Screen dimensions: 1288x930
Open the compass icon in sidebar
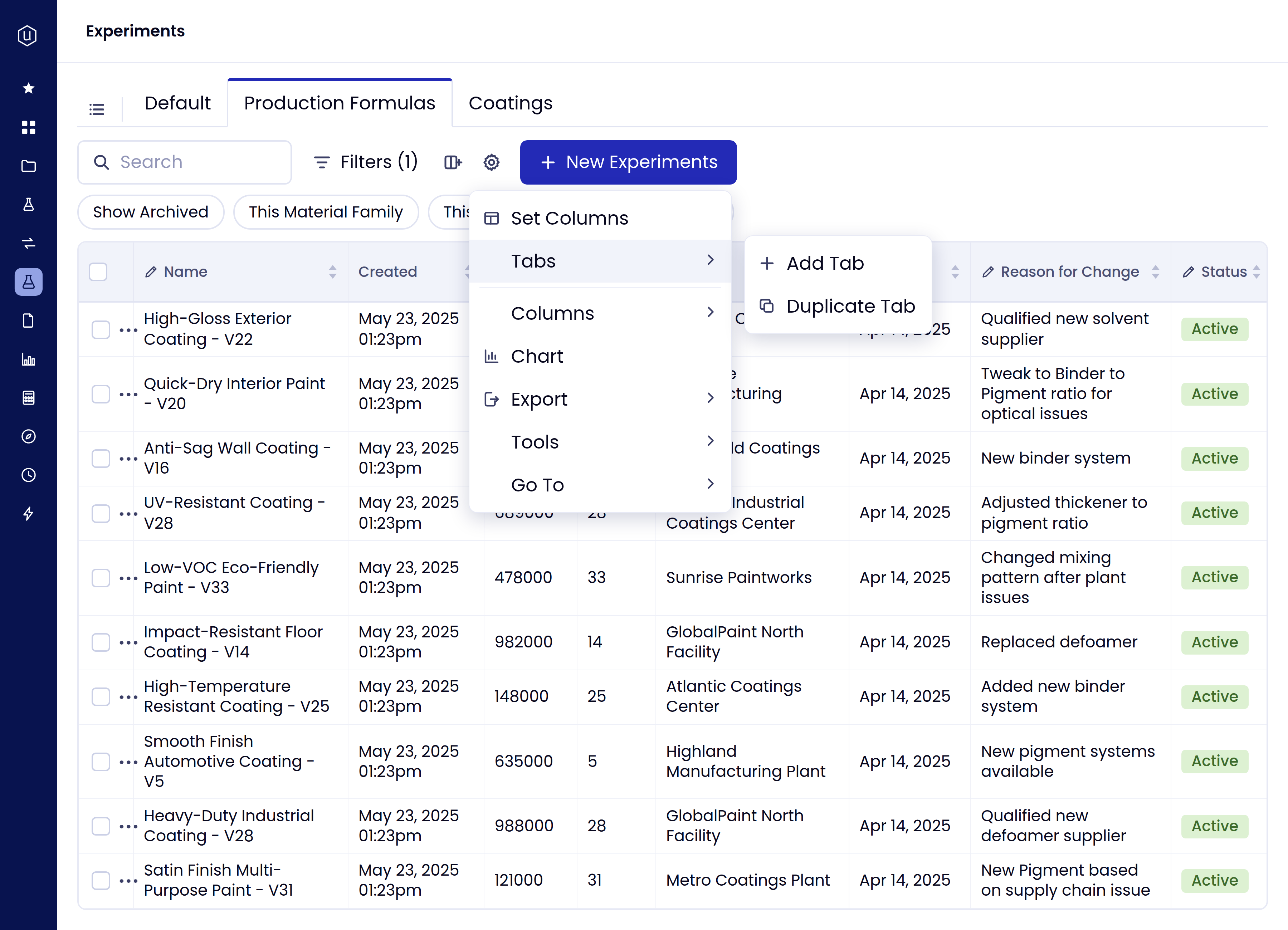(28, 436)
